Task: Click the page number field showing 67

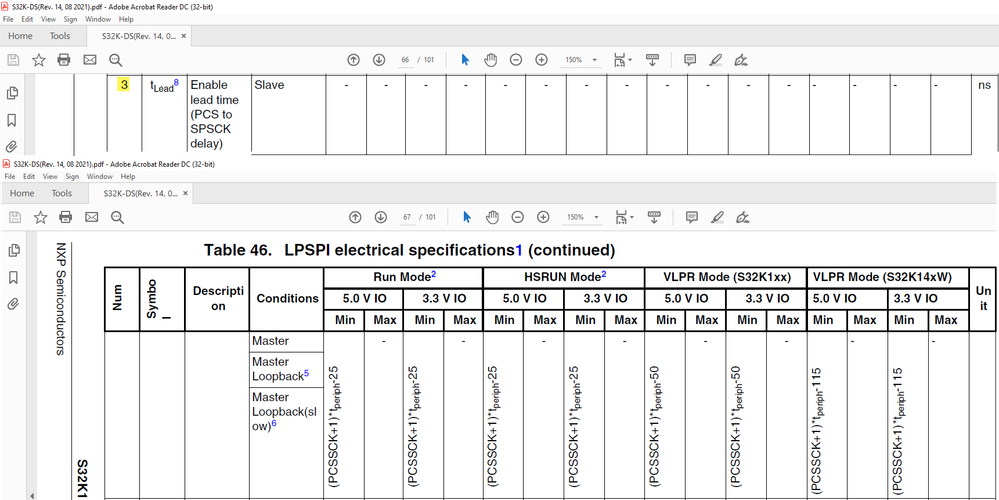Action: point(407,217)
